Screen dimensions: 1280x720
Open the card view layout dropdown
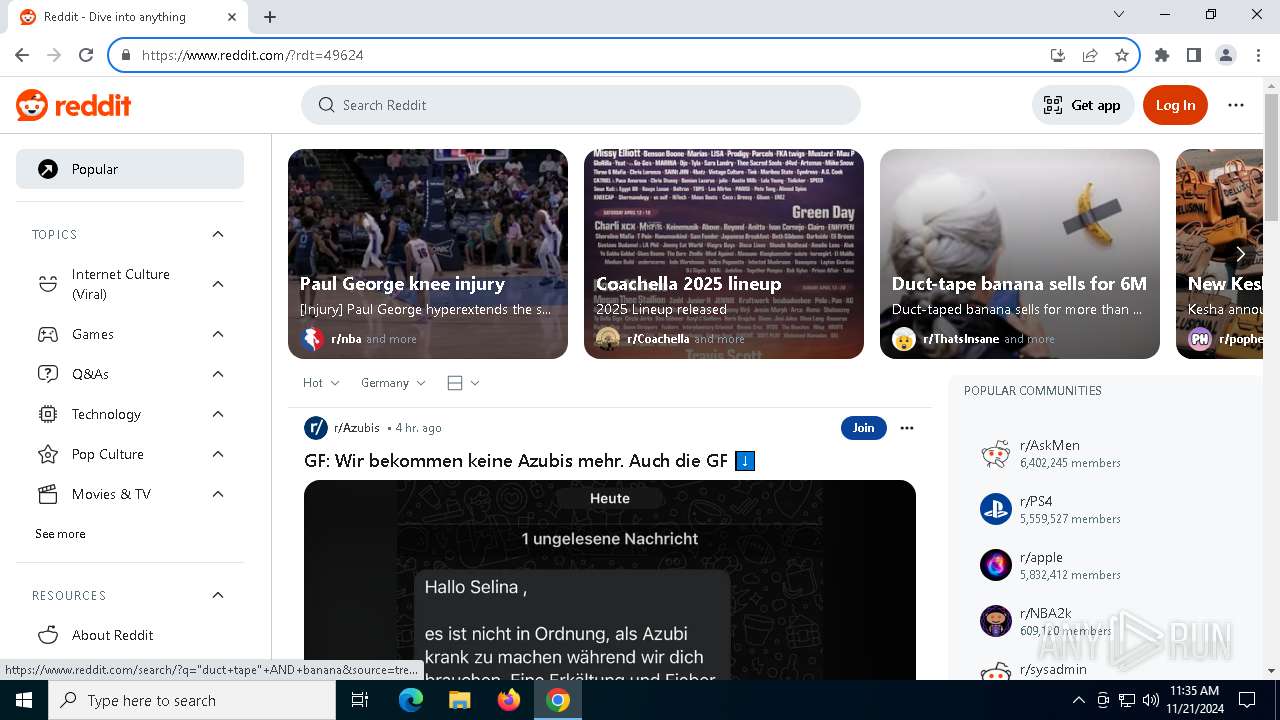(x=463, y=383)
